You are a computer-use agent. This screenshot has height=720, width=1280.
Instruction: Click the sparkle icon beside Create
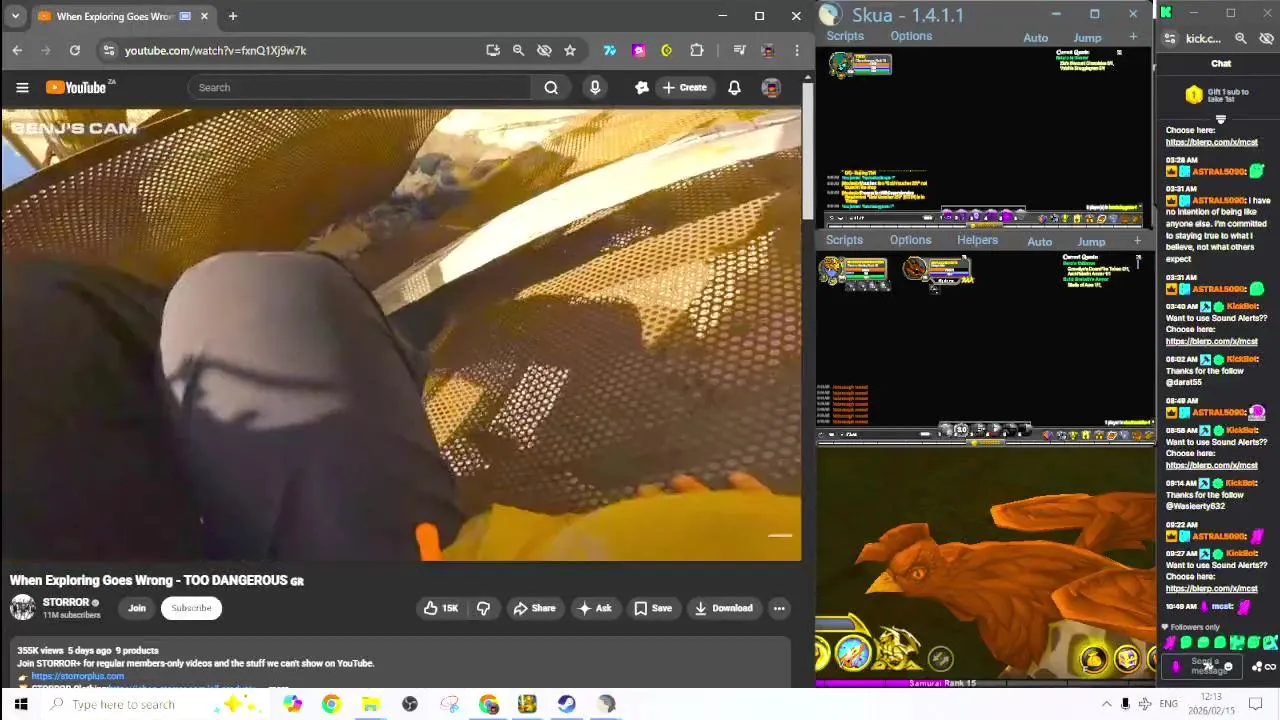pyautogui.click(x=642, y=88)
